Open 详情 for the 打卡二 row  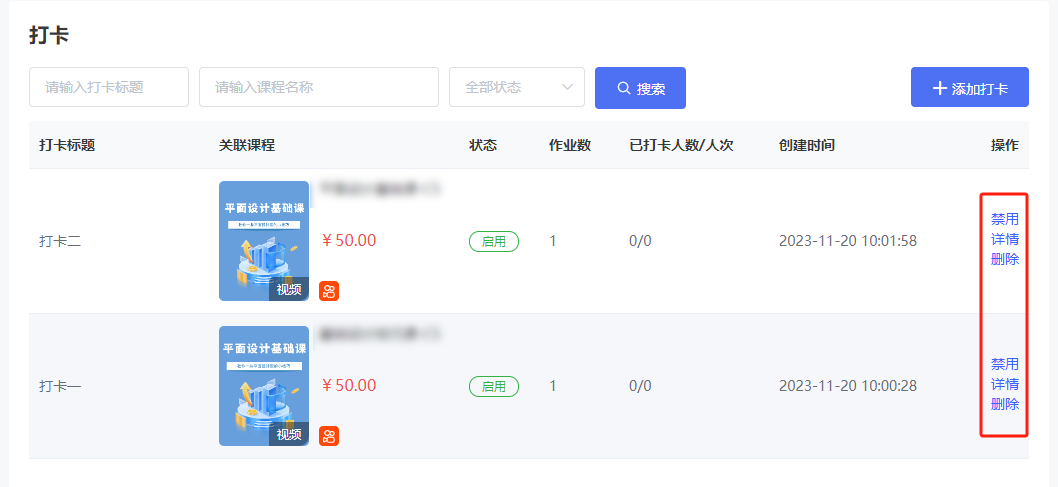[1005, 240]
